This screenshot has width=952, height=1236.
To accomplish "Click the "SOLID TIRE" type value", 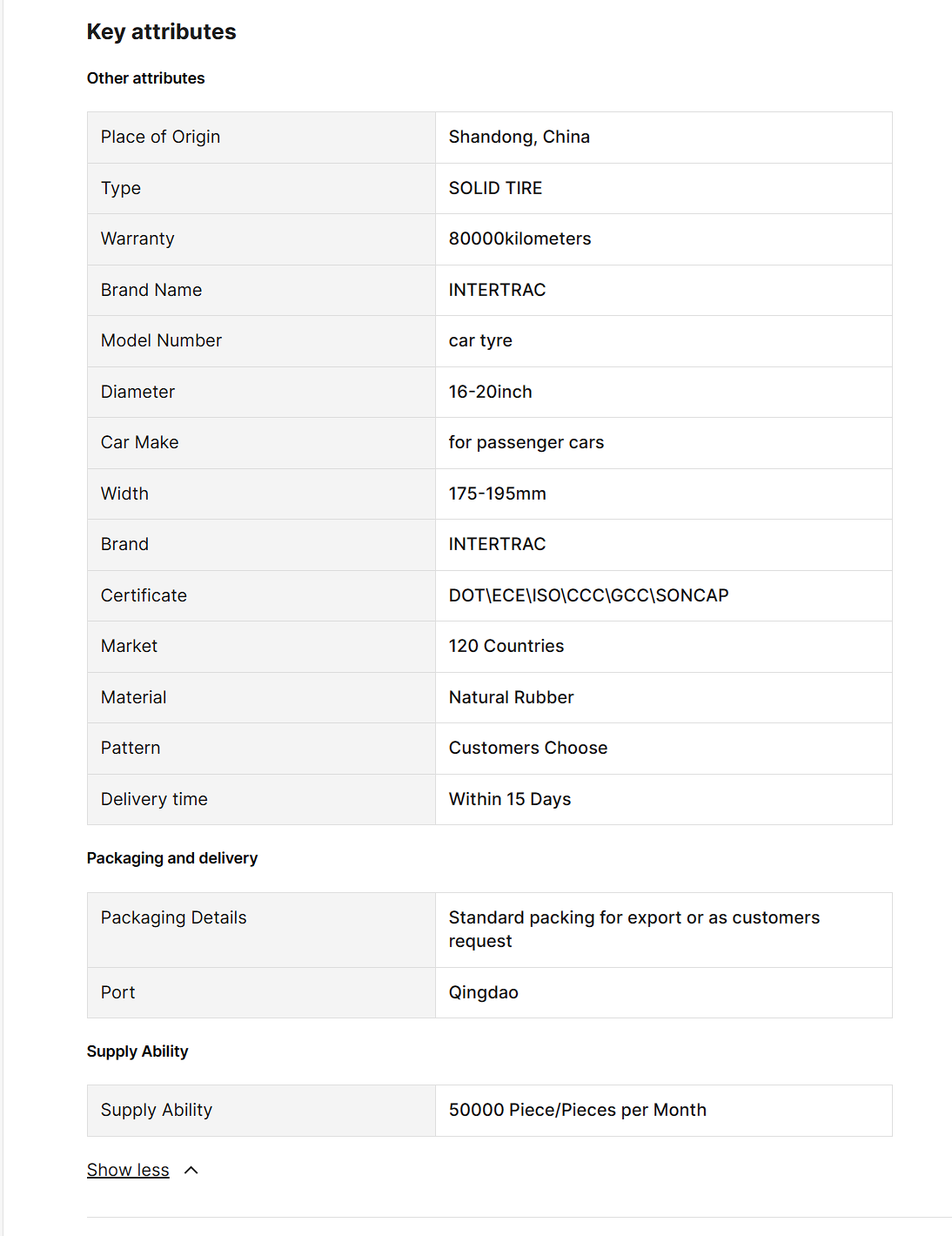I will pyautogui.click(x=495, y=188).
